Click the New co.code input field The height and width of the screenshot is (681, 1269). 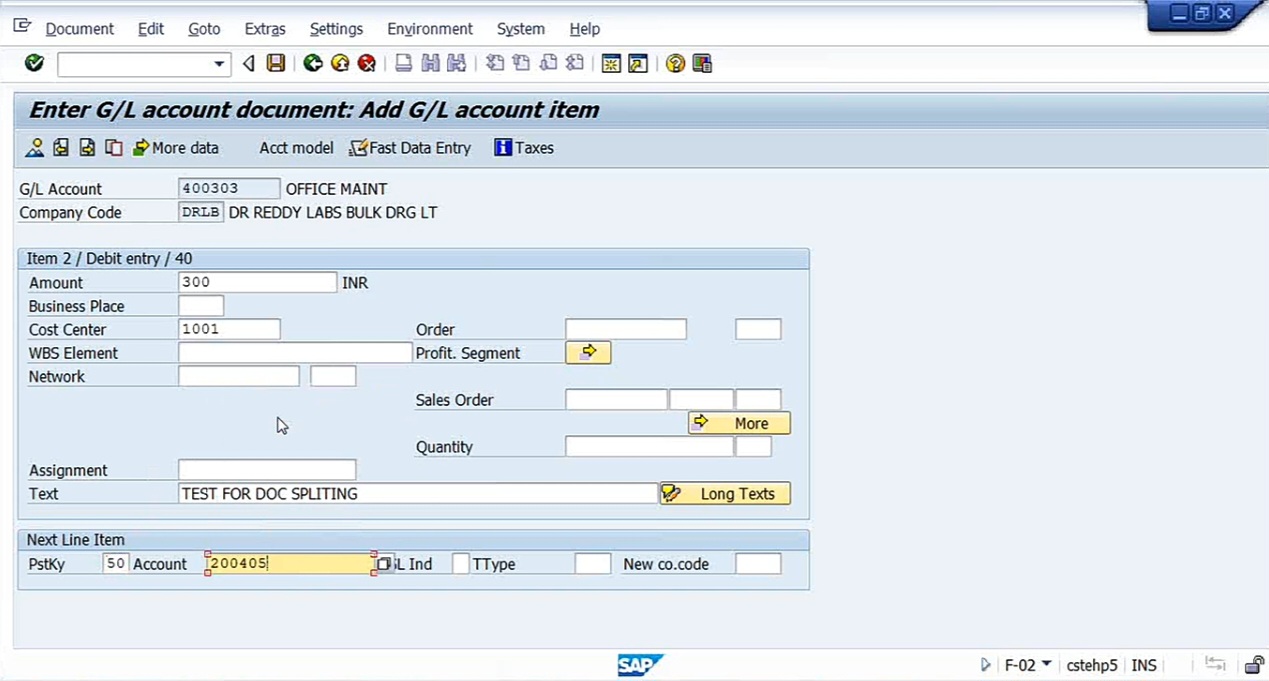(758, 564)
